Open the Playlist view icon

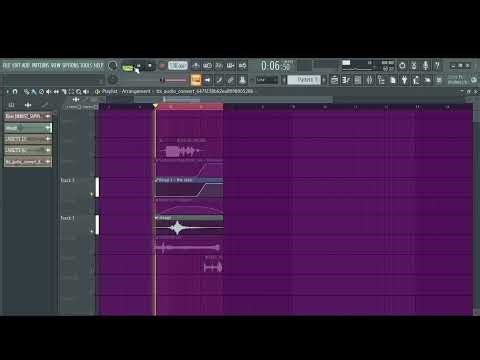[334, 80]
